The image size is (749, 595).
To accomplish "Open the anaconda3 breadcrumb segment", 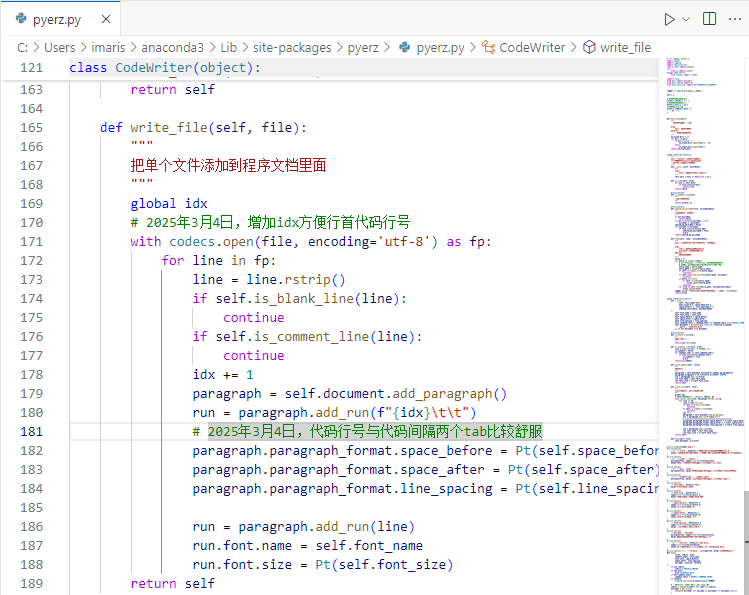I will (x=172, y=47).
